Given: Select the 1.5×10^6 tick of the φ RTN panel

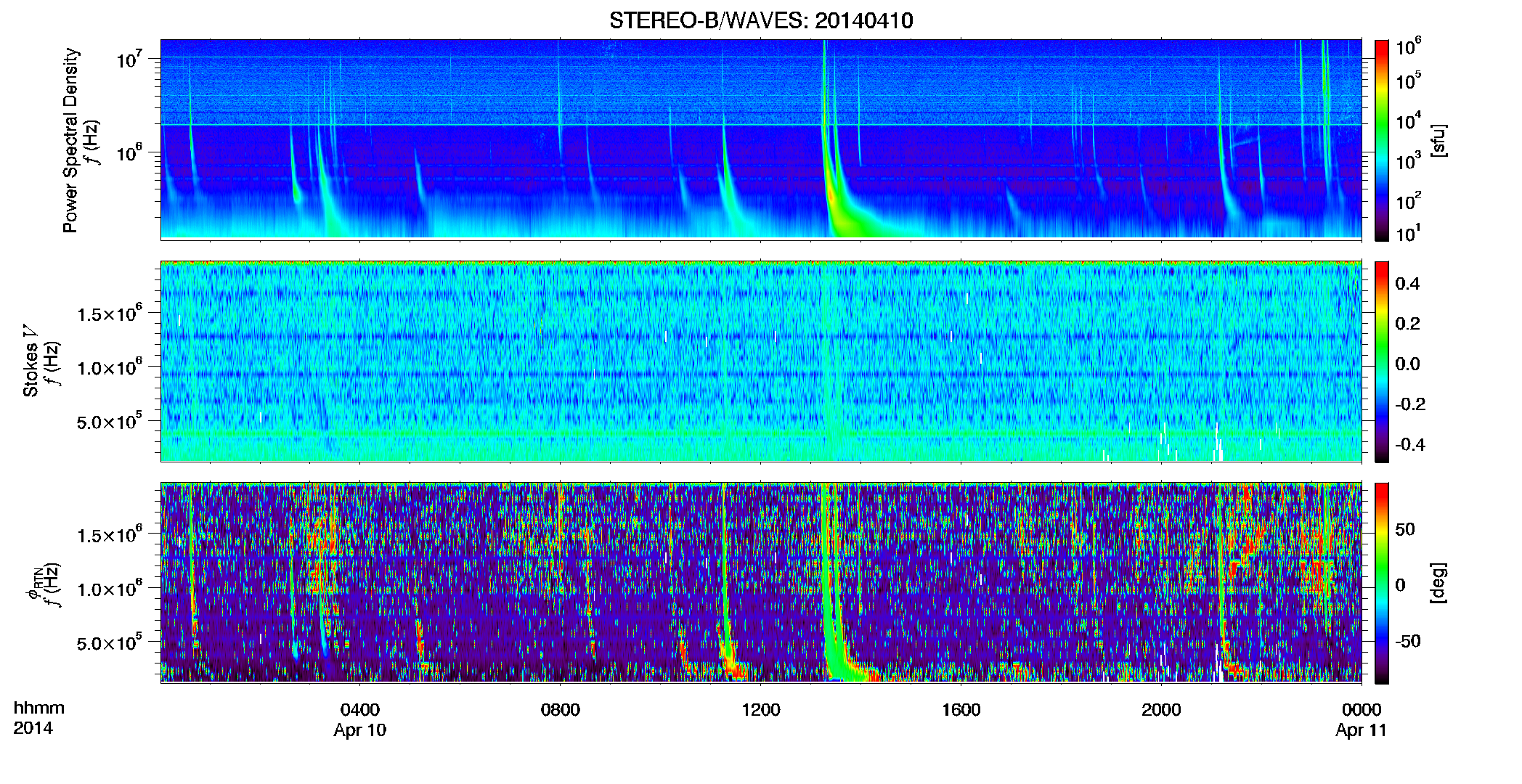Looking at the screenshot, I should (x=110, y=535).
